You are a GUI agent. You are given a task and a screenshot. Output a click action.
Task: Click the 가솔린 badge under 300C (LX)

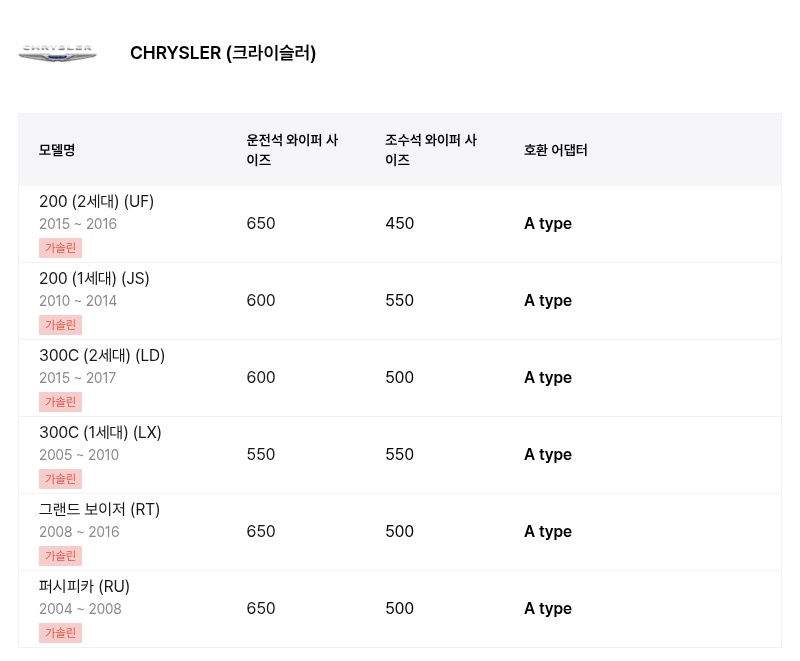[x=60, y=479]
